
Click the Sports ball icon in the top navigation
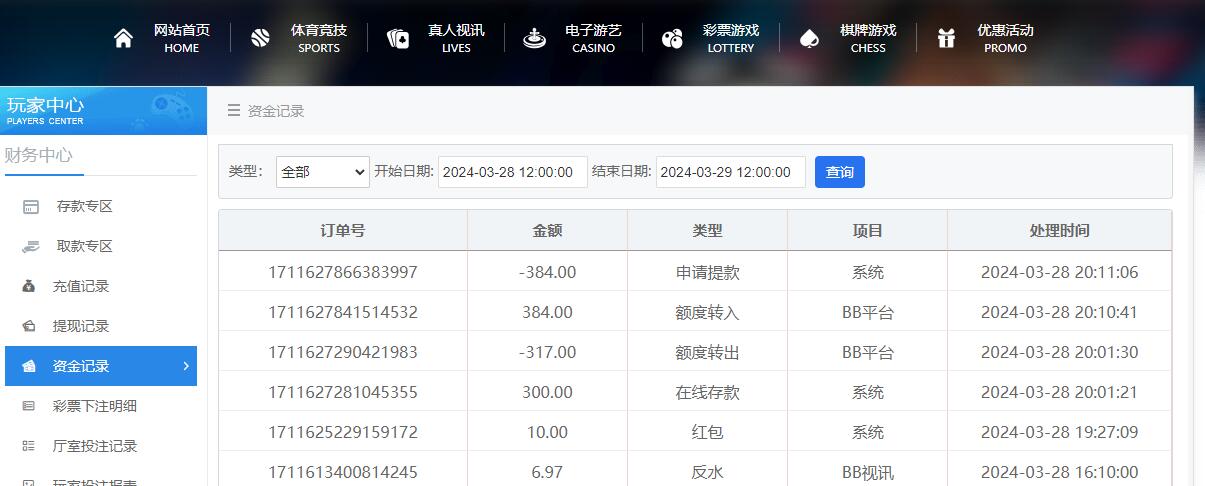[260, 39]
